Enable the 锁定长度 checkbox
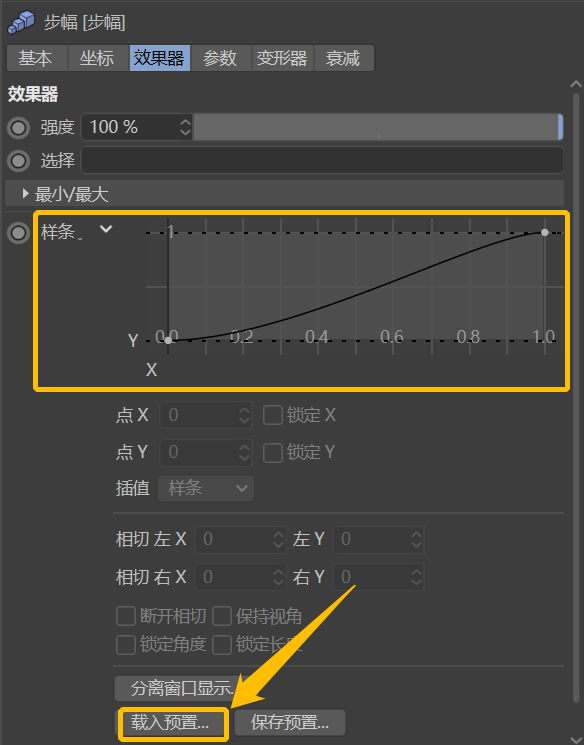The width and height of the screenshot is (584, 745). tap(222, 645)
